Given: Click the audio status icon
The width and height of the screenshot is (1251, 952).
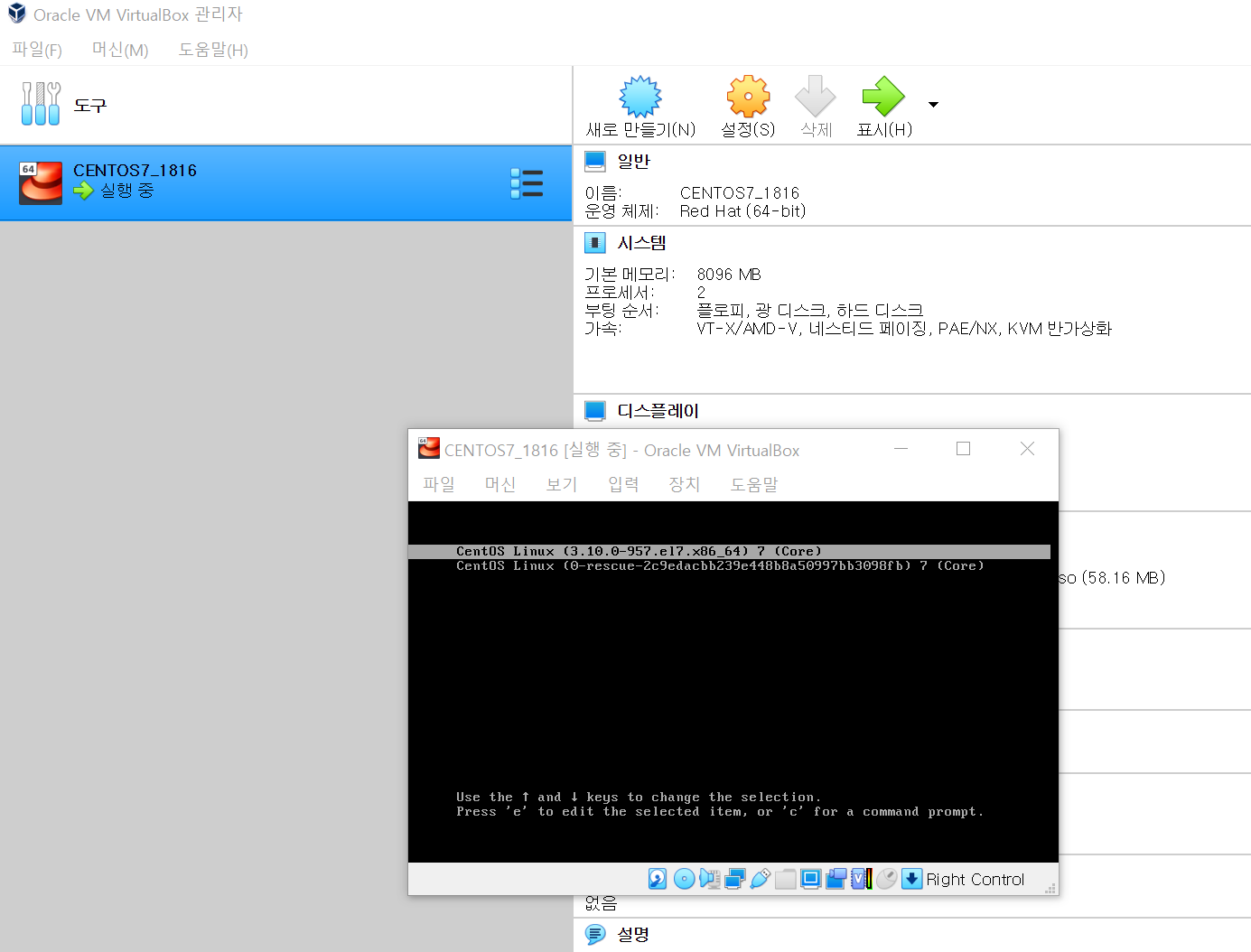Looking at the screenshot, I should pos(710,879).
